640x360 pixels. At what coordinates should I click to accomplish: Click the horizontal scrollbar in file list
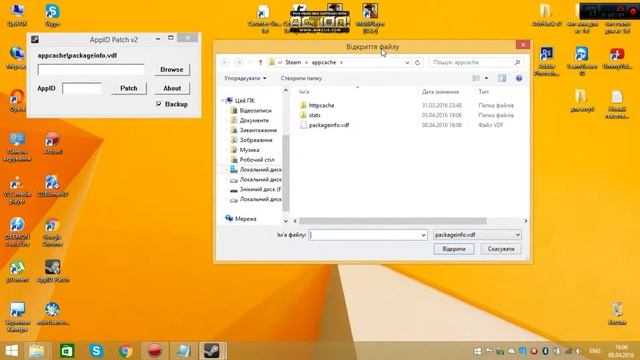393,221
